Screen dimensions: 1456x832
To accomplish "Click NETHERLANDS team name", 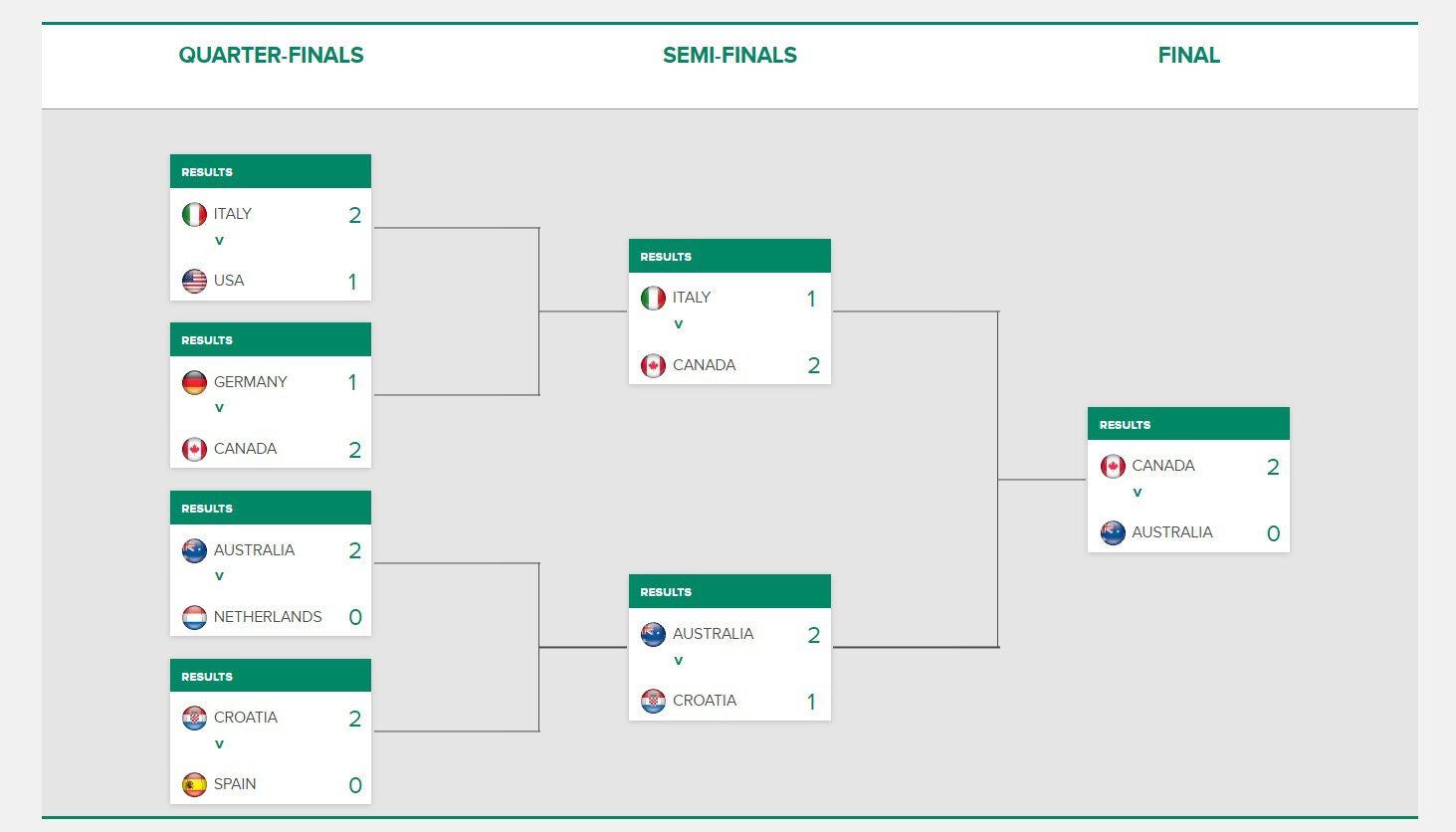I will tap(268, 617).
